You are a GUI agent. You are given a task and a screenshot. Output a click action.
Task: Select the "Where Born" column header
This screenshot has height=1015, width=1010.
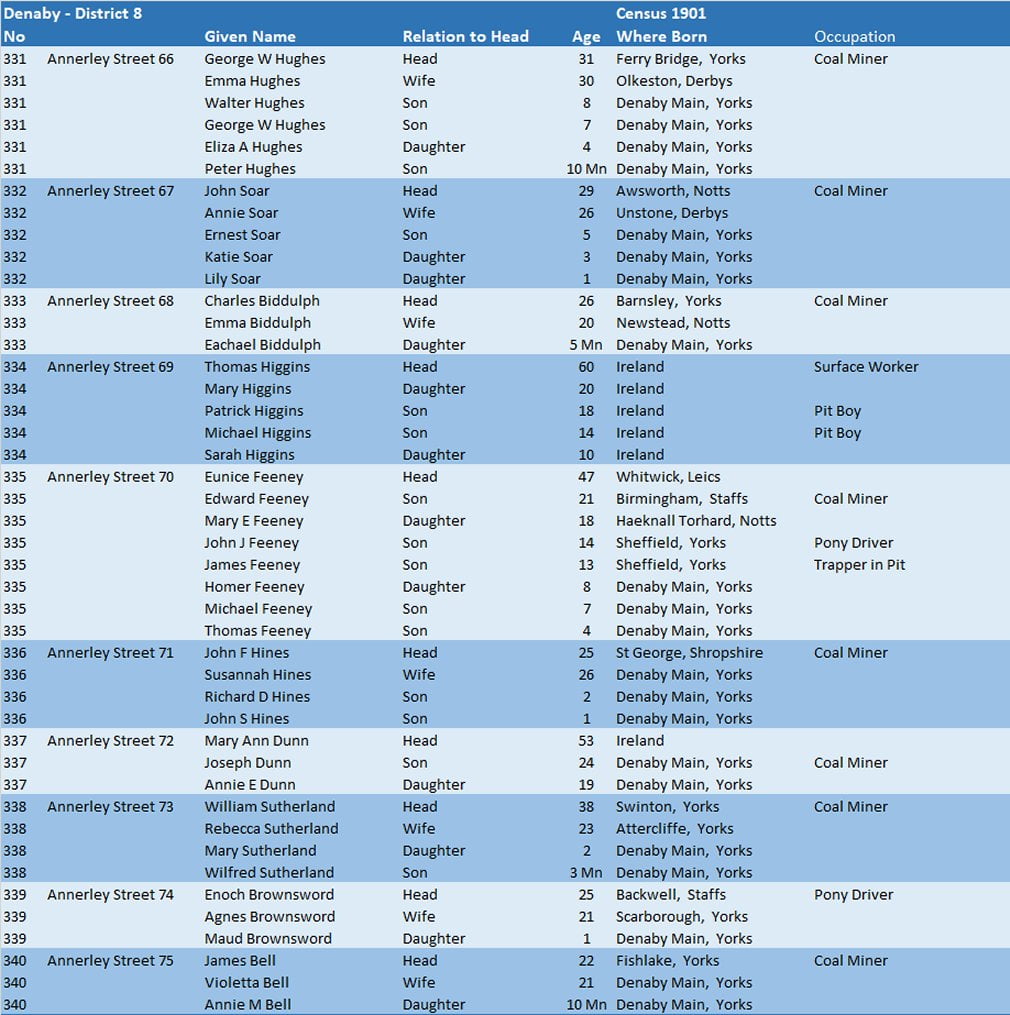[661, 37]
